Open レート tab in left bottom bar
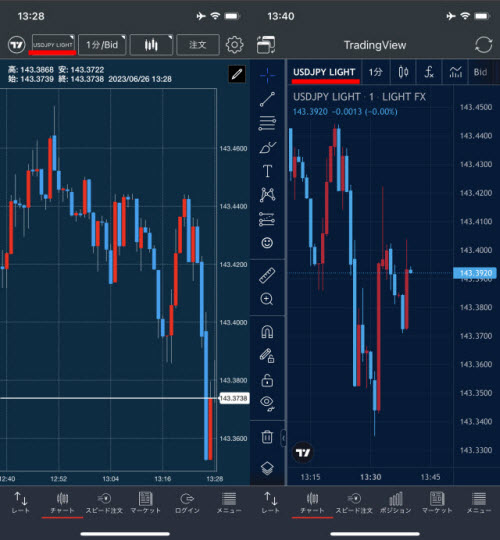This screenshot has height=540, width=500. point(21,503)
